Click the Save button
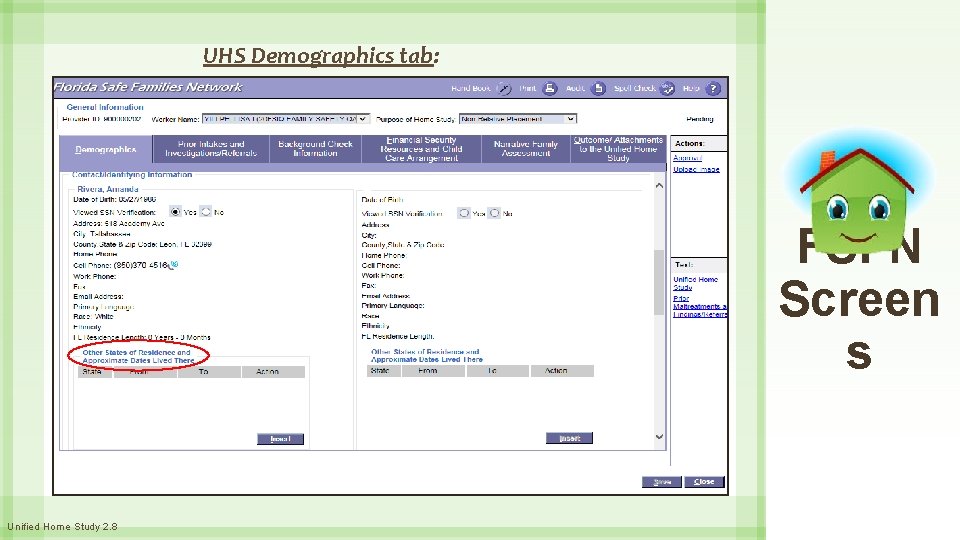 point(662,482)
